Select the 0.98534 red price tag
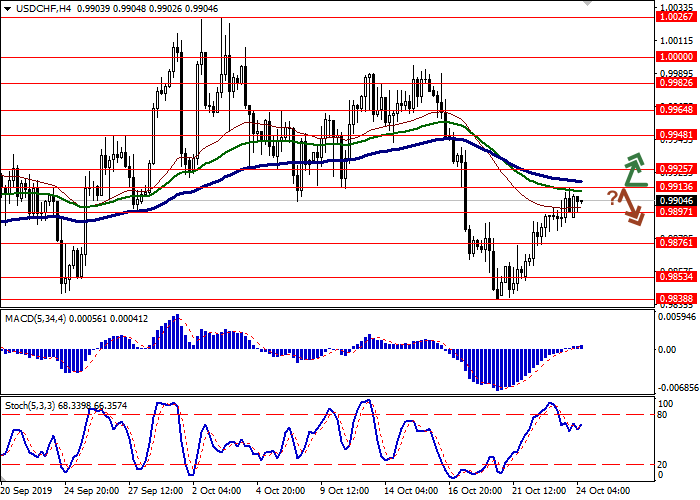The width and height of the screenshot is (700, 500). (x=676, y=275)
